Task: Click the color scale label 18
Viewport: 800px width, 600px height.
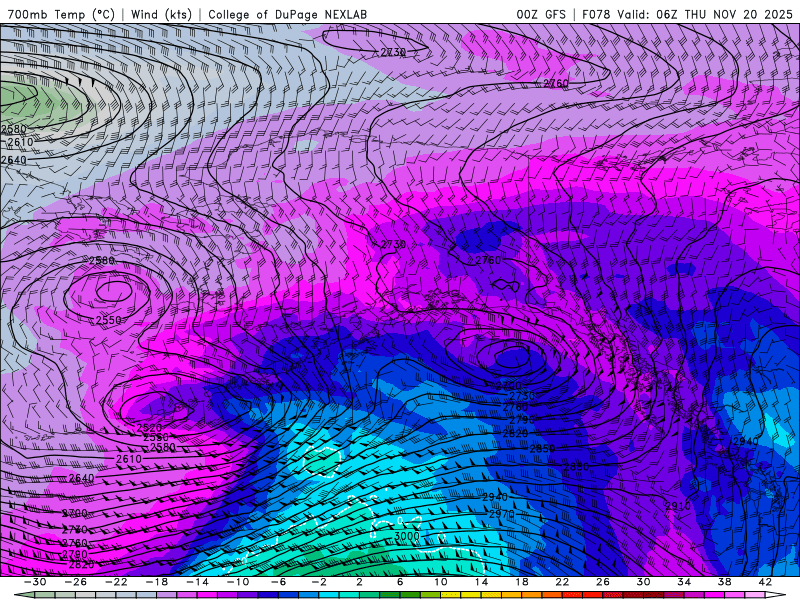Action: pos(521,582)
